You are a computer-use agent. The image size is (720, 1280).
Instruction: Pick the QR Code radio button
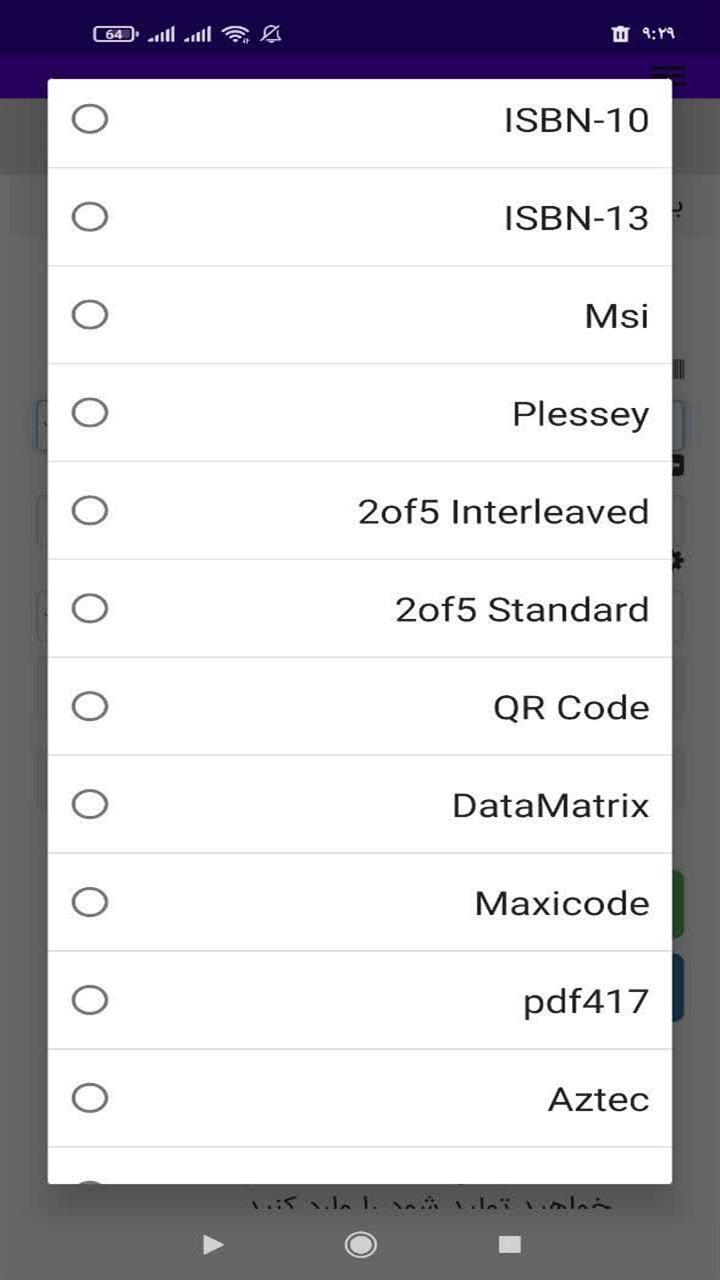[90, 707]
